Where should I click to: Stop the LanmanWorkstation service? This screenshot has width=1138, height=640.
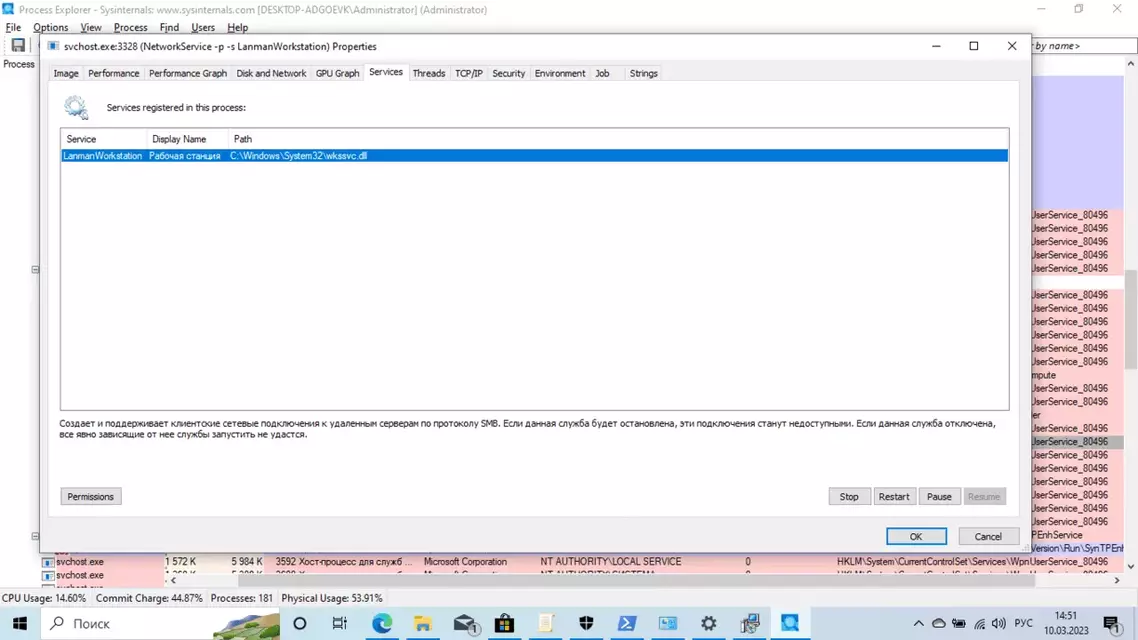[849, 497]
